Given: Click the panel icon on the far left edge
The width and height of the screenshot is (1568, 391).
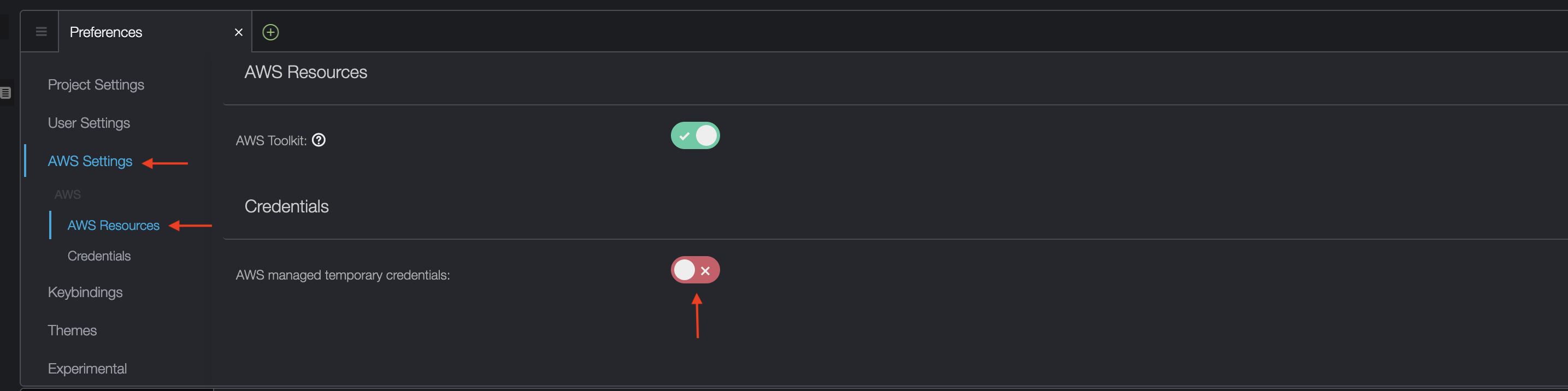Looking at the screenshot, I should coord(5,93).
